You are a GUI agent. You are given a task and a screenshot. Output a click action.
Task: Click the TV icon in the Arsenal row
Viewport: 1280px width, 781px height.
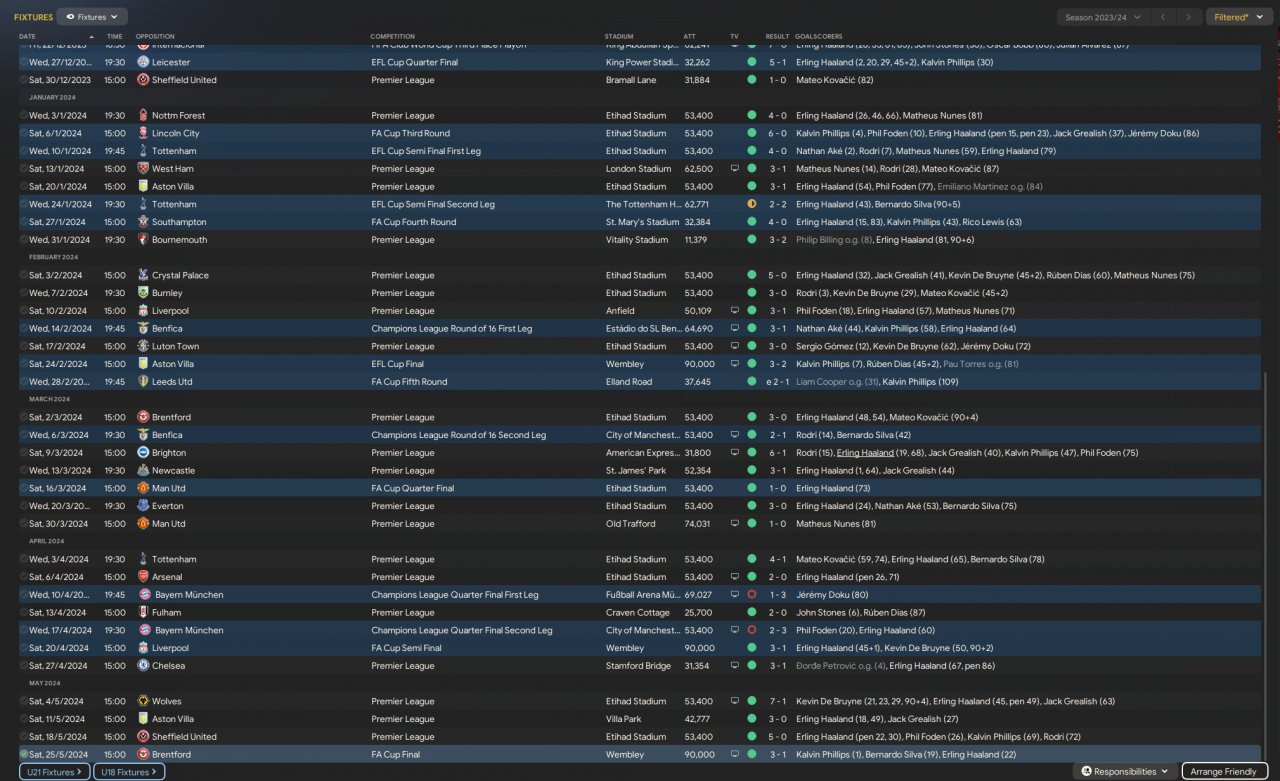pos(735,577)
